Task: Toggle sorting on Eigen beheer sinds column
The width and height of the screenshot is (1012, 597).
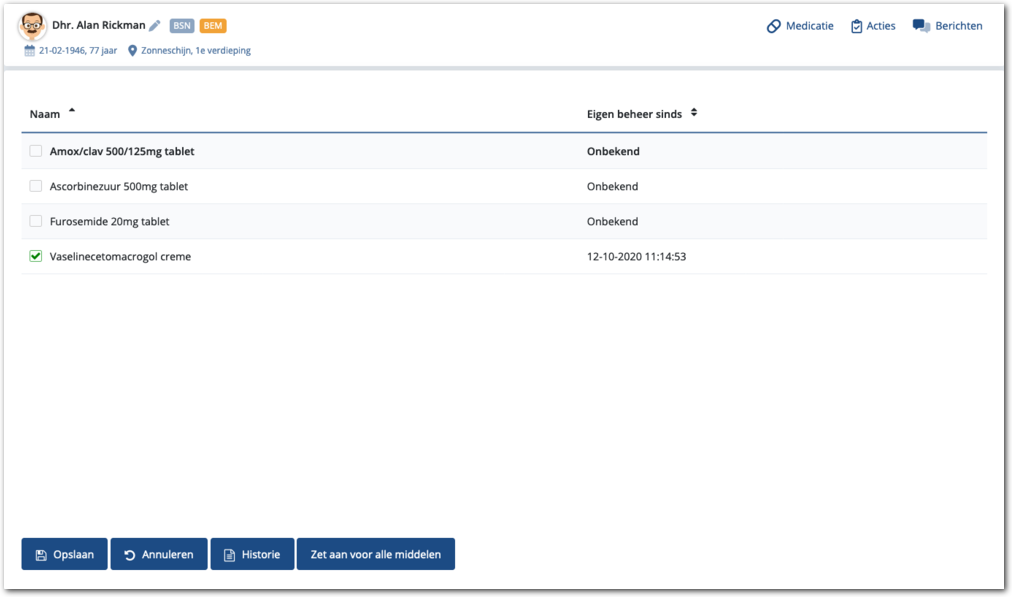Action: [x=694, y=113]
